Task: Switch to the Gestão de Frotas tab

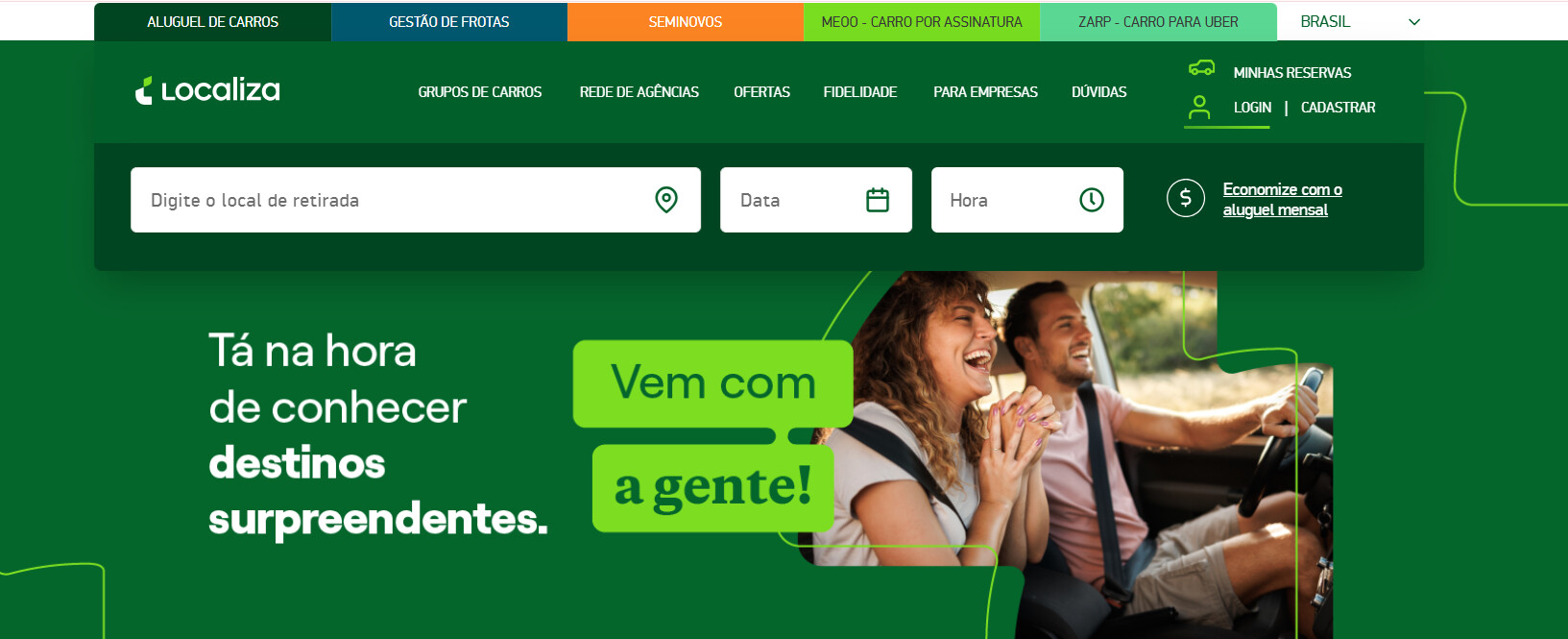Action: pos(449,22)
